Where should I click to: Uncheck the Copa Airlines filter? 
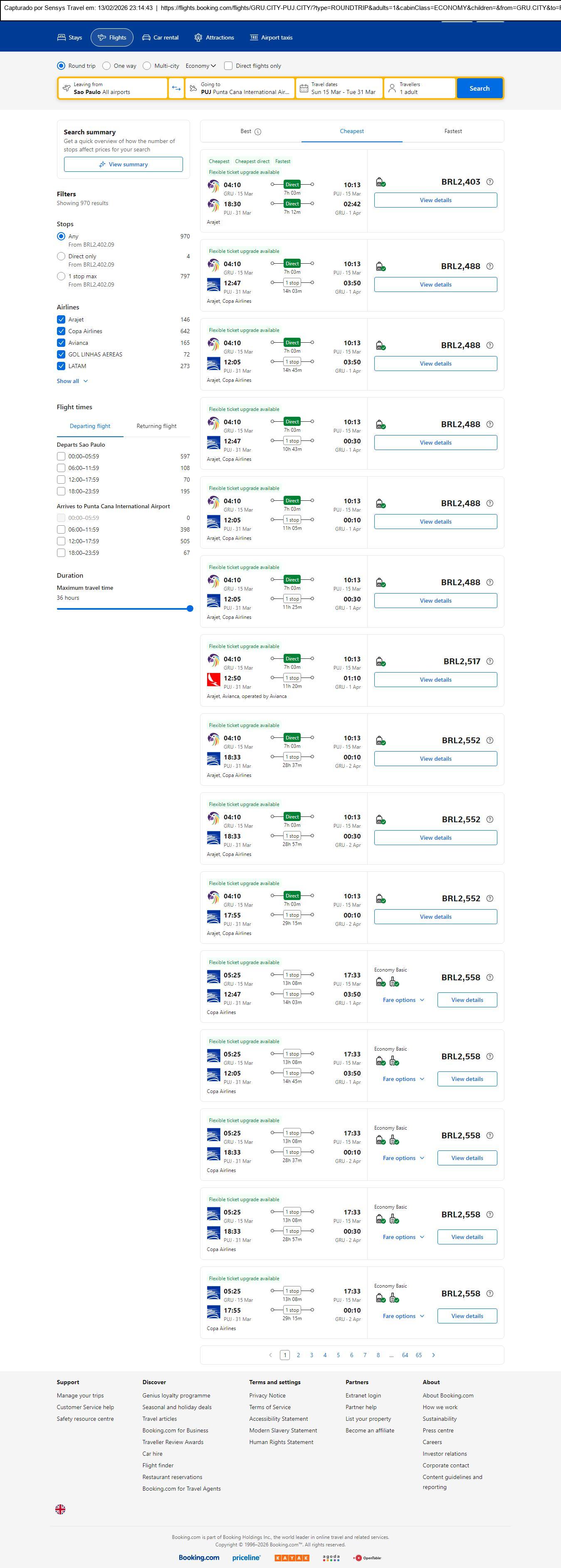point(61,331)
